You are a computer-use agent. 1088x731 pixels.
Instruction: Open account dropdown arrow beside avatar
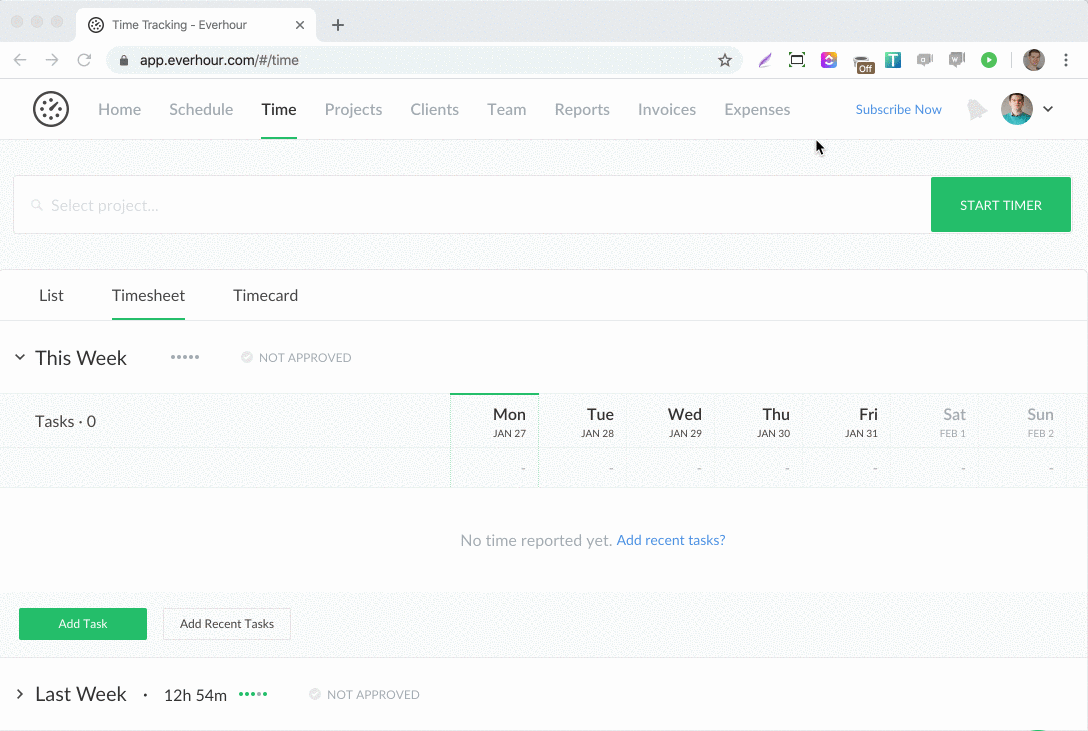(x=1048, y=109)
